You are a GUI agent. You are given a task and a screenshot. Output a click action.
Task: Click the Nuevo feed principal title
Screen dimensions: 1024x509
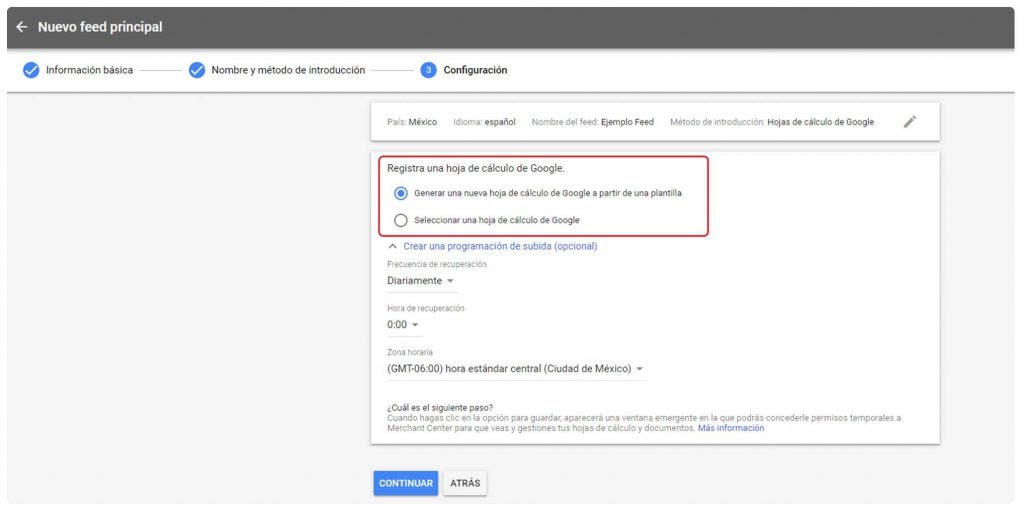(100, 27)
